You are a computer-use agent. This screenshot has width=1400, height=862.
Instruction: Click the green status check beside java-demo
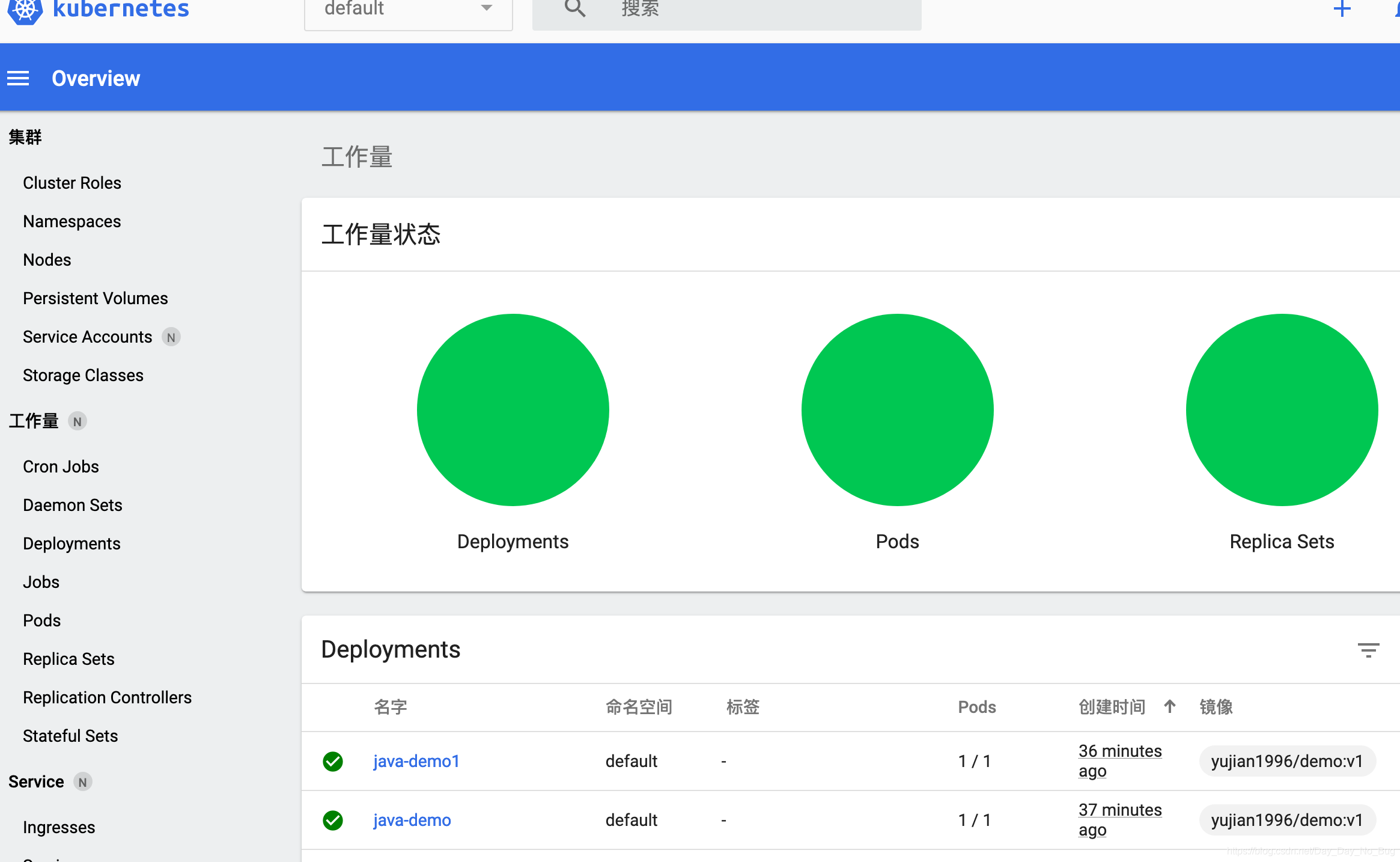coord(332,820)
